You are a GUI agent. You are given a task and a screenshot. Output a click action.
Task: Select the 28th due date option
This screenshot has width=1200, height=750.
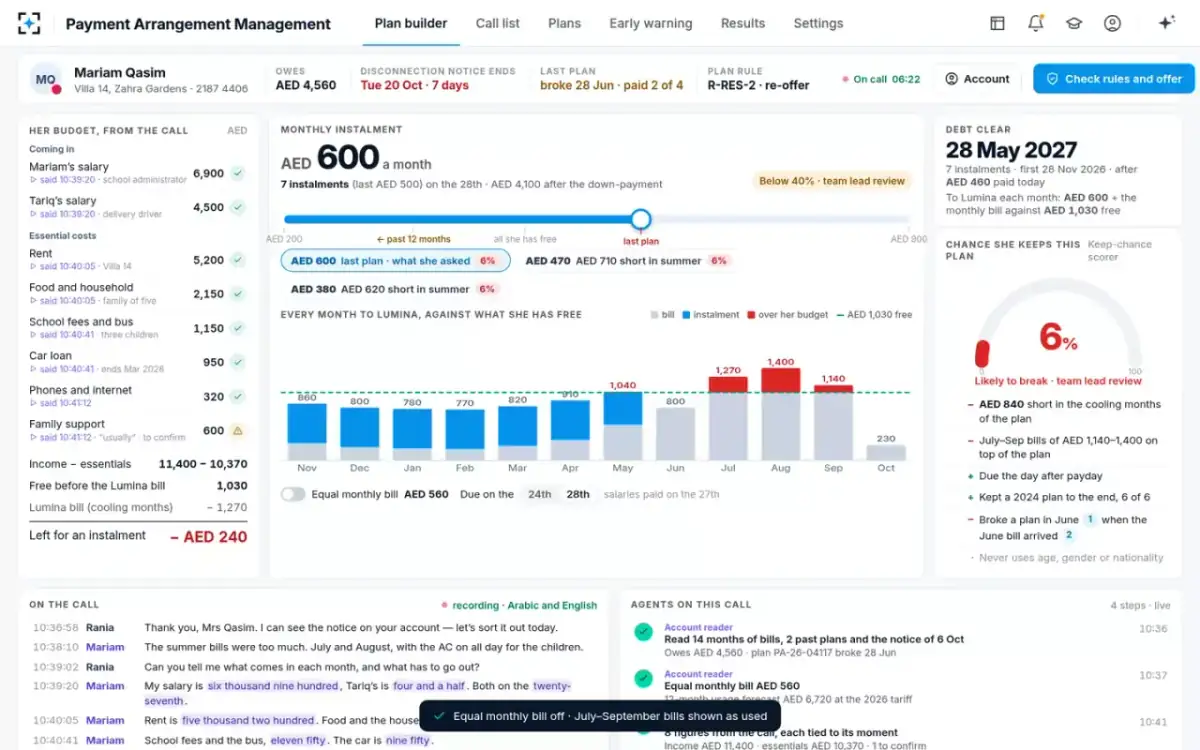tap(578, 494)
